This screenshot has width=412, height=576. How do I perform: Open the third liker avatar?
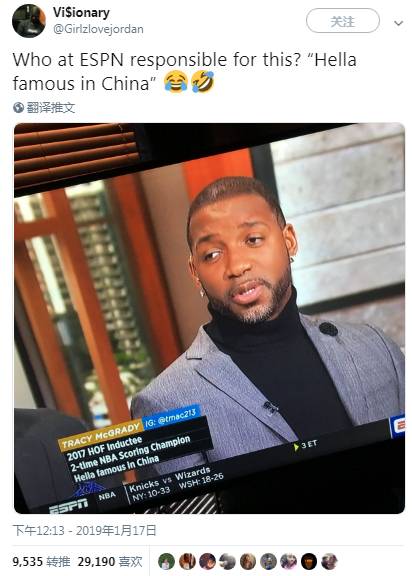[207, 561]
